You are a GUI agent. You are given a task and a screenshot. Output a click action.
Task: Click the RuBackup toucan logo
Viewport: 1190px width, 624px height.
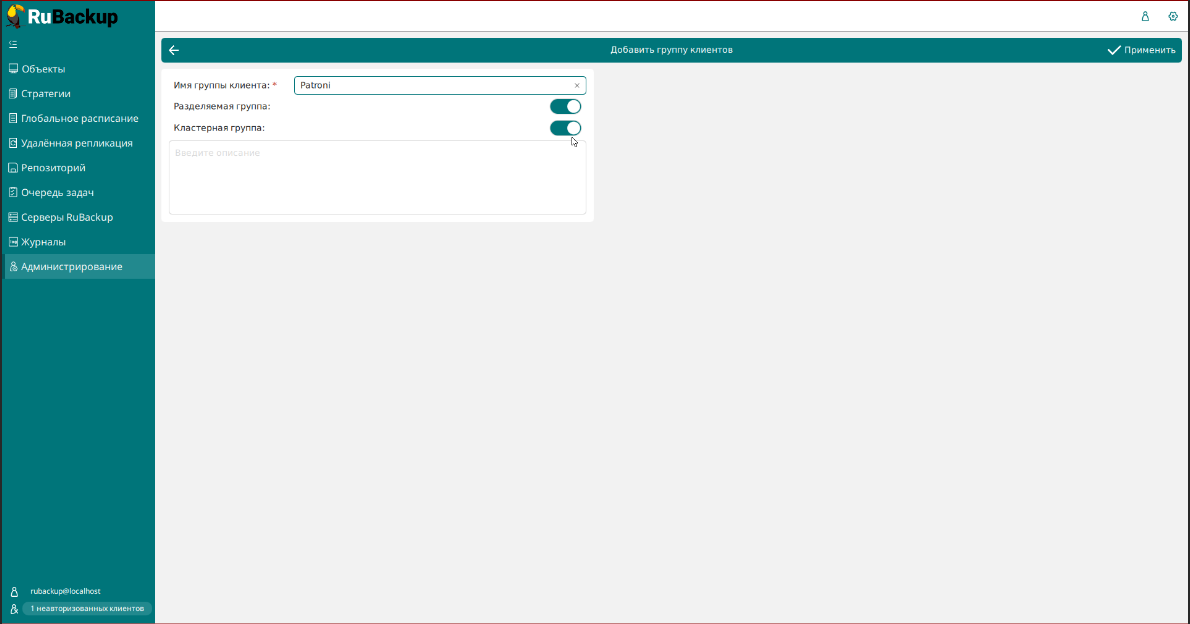(x=15, y=16)
